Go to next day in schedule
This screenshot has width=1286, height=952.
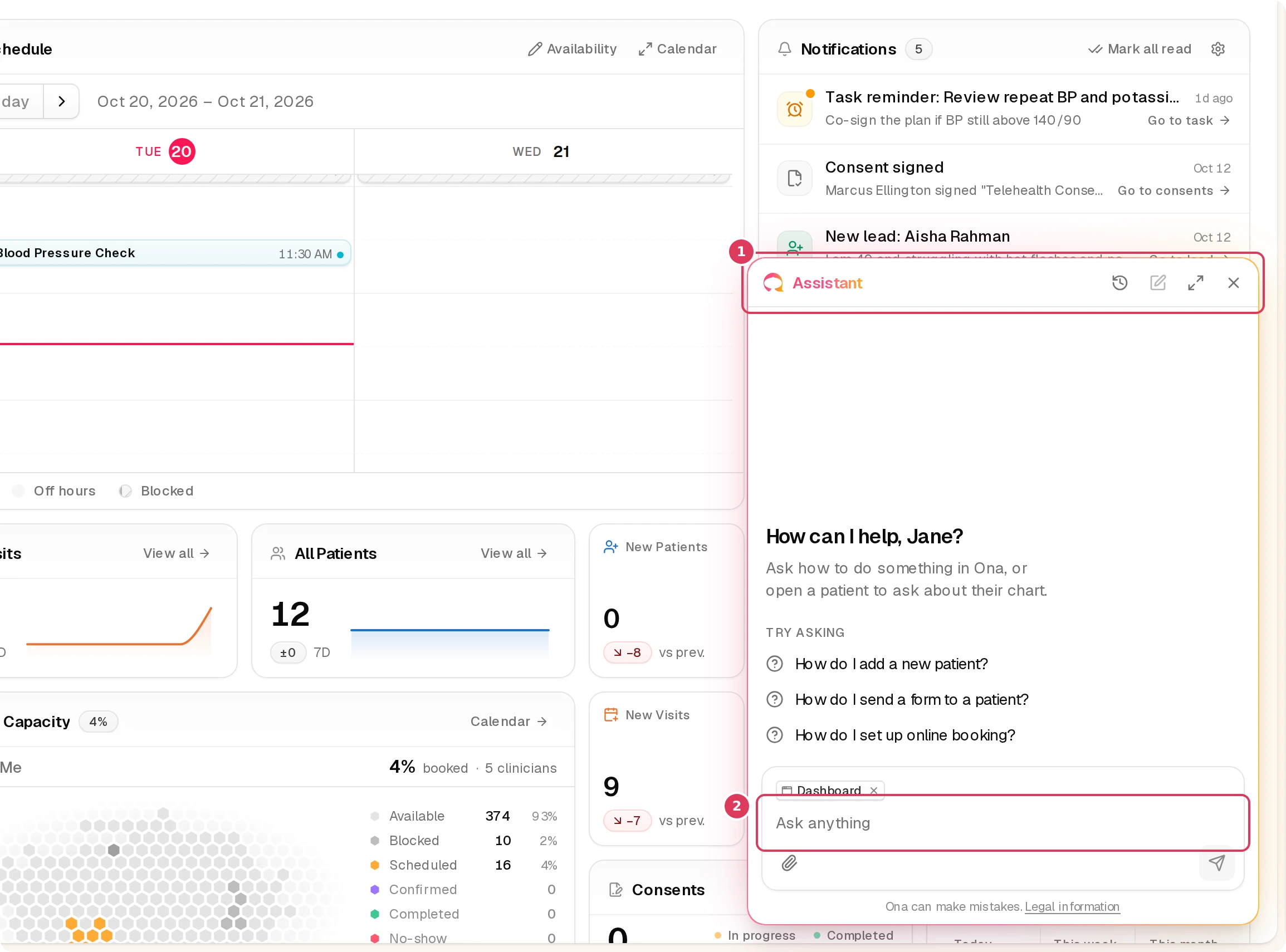[x=62, y=101]
